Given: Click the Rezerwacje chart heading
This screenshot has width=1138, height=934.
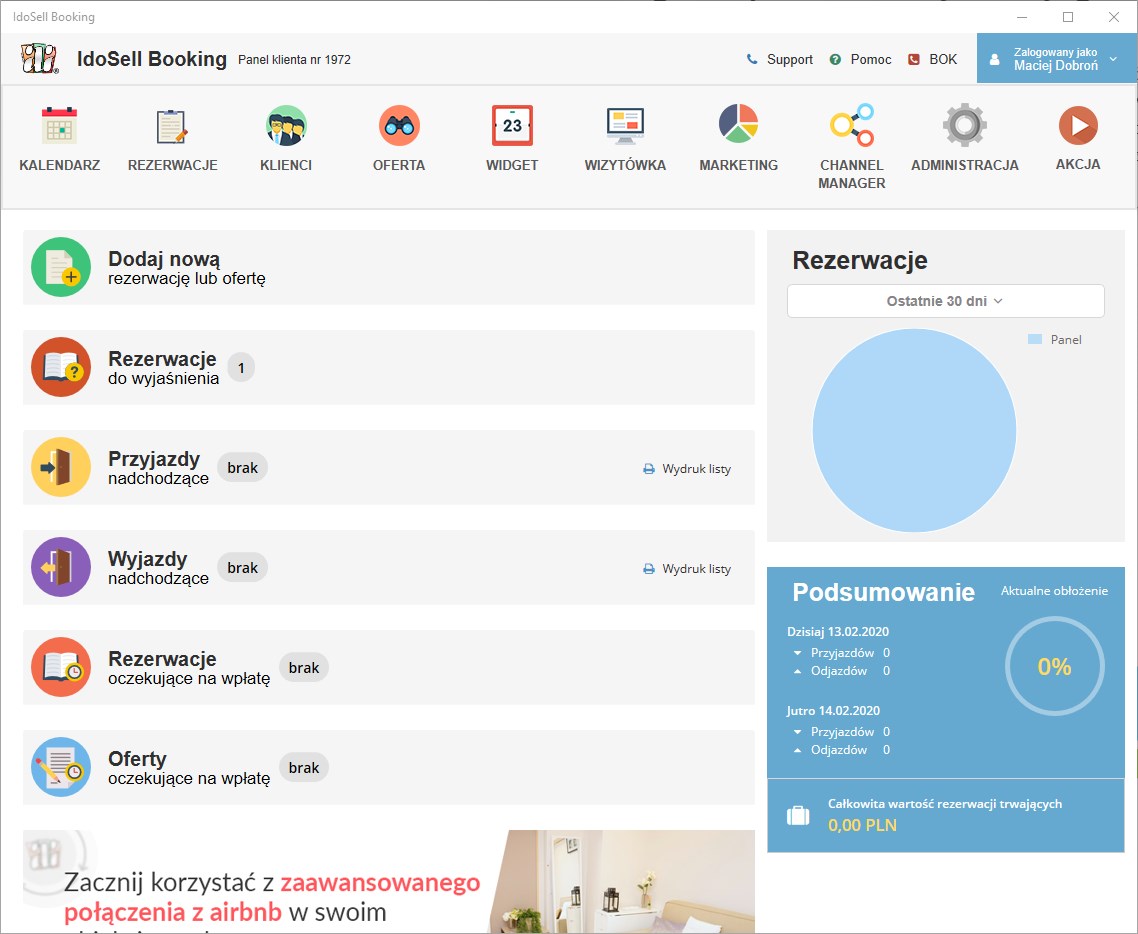Looking at the screenshot, I should 860,260.
